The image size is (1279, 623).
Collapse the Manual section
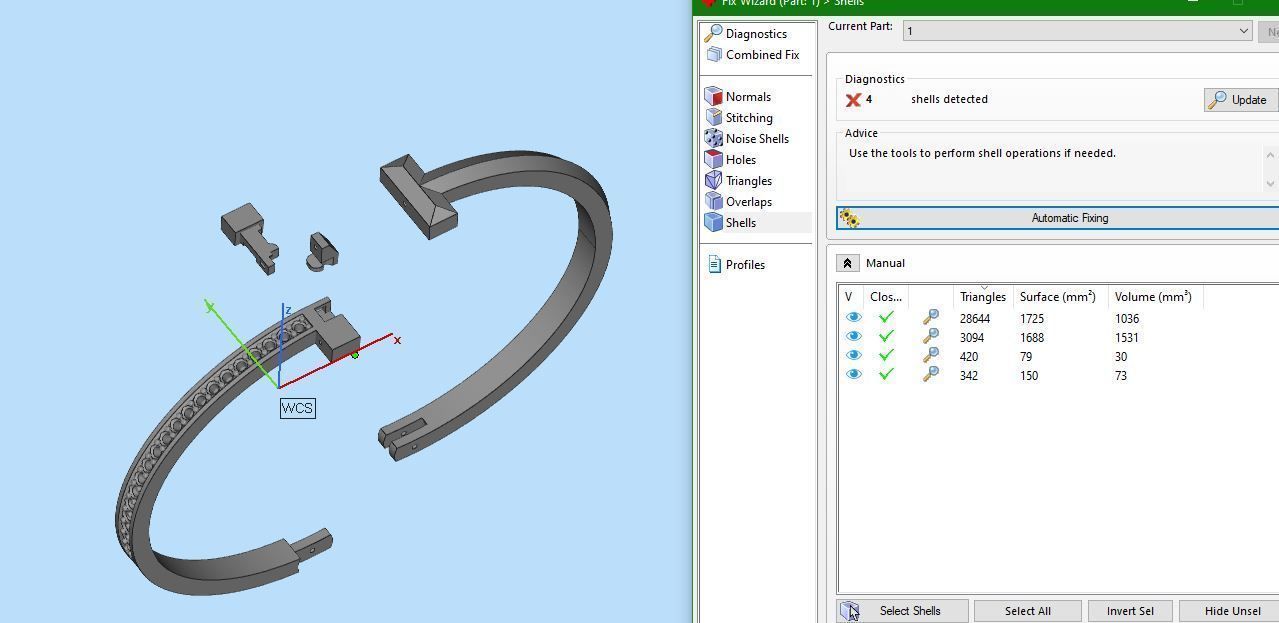[x=847, y=263]
